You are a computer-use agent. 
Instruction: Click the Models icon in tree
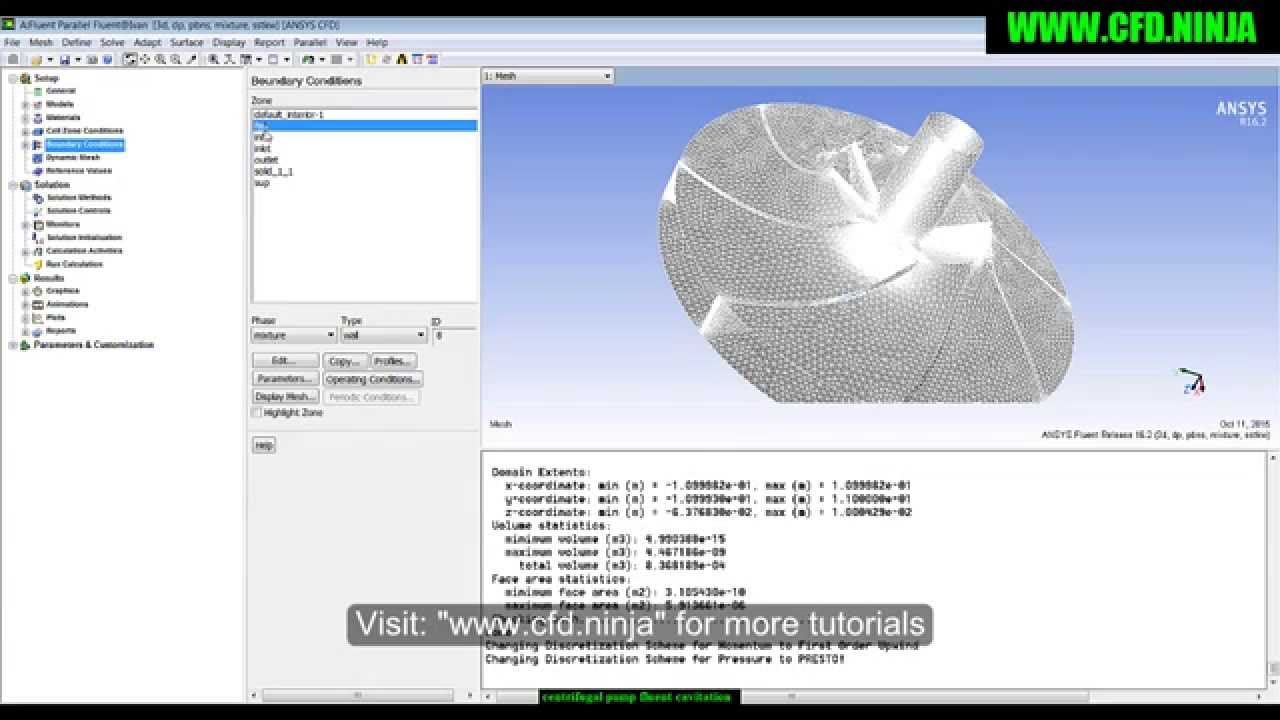coord(38,104)
